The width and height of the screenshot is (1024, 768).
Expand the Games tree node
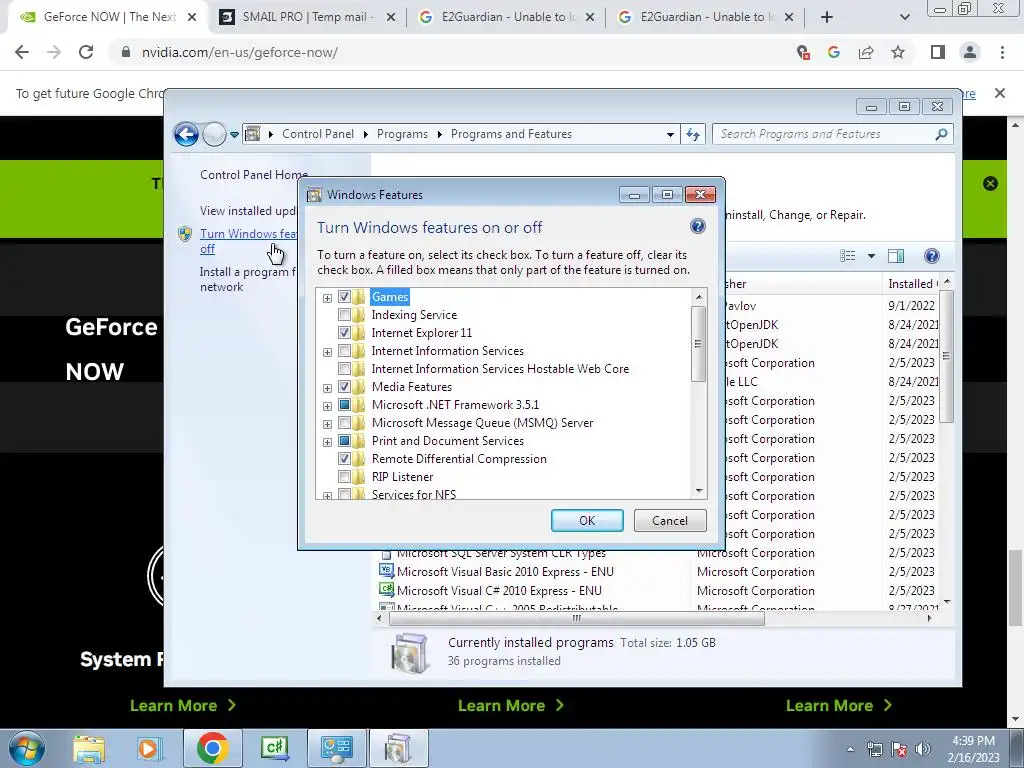(327, 298)
